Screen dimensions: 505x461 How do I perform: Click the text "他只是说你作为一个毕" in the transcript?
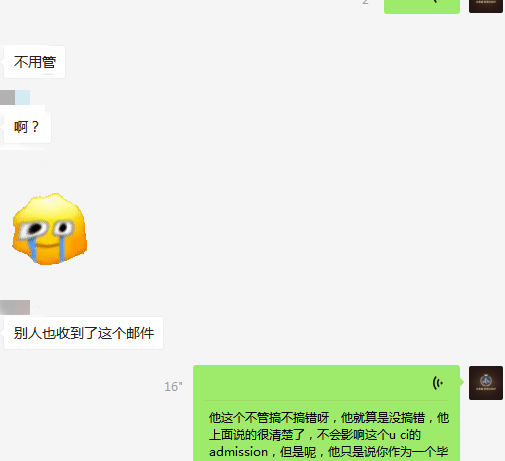388,452
